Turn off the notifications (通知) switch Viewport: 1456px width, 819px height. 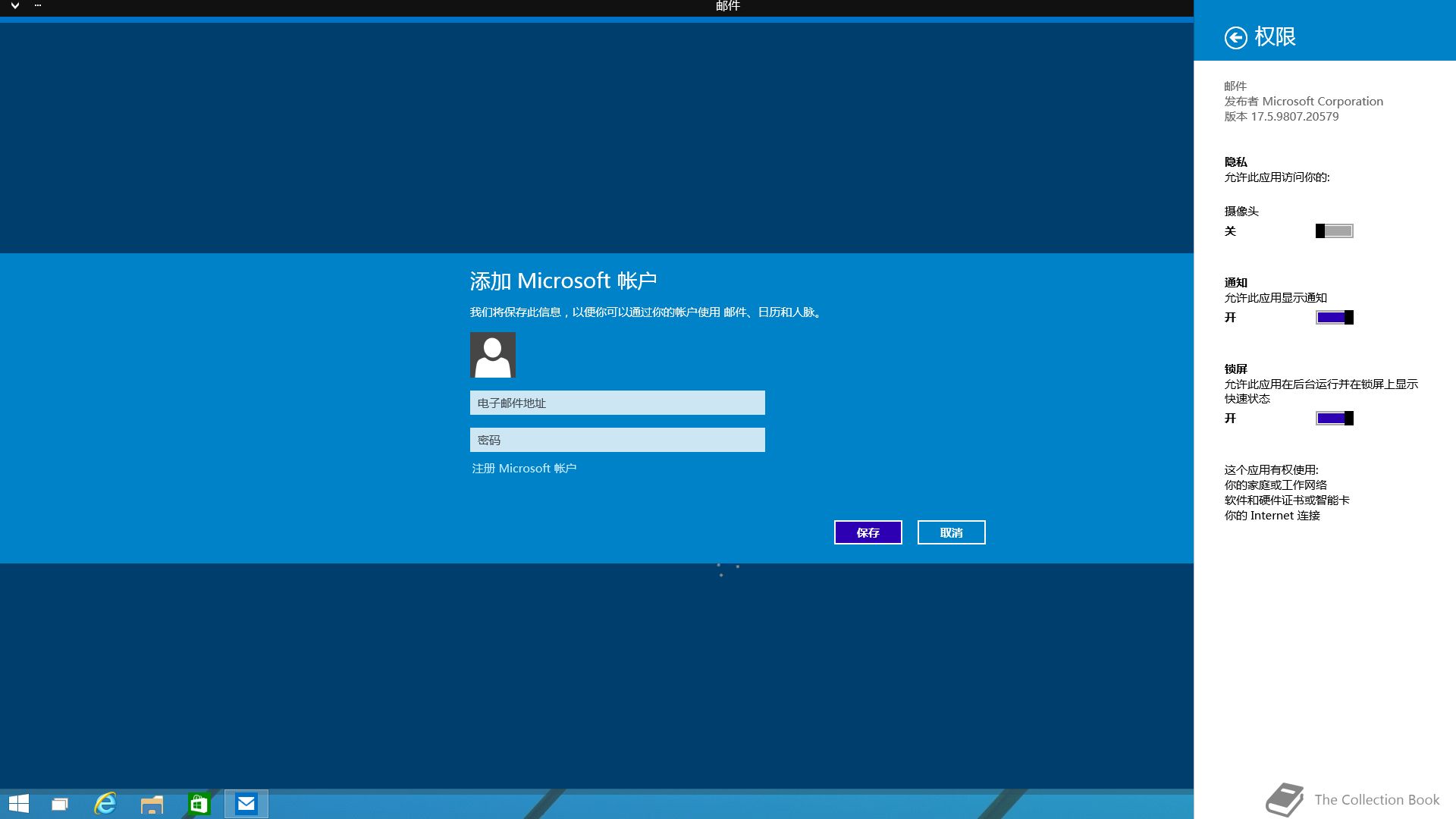tap(1334, 318)
